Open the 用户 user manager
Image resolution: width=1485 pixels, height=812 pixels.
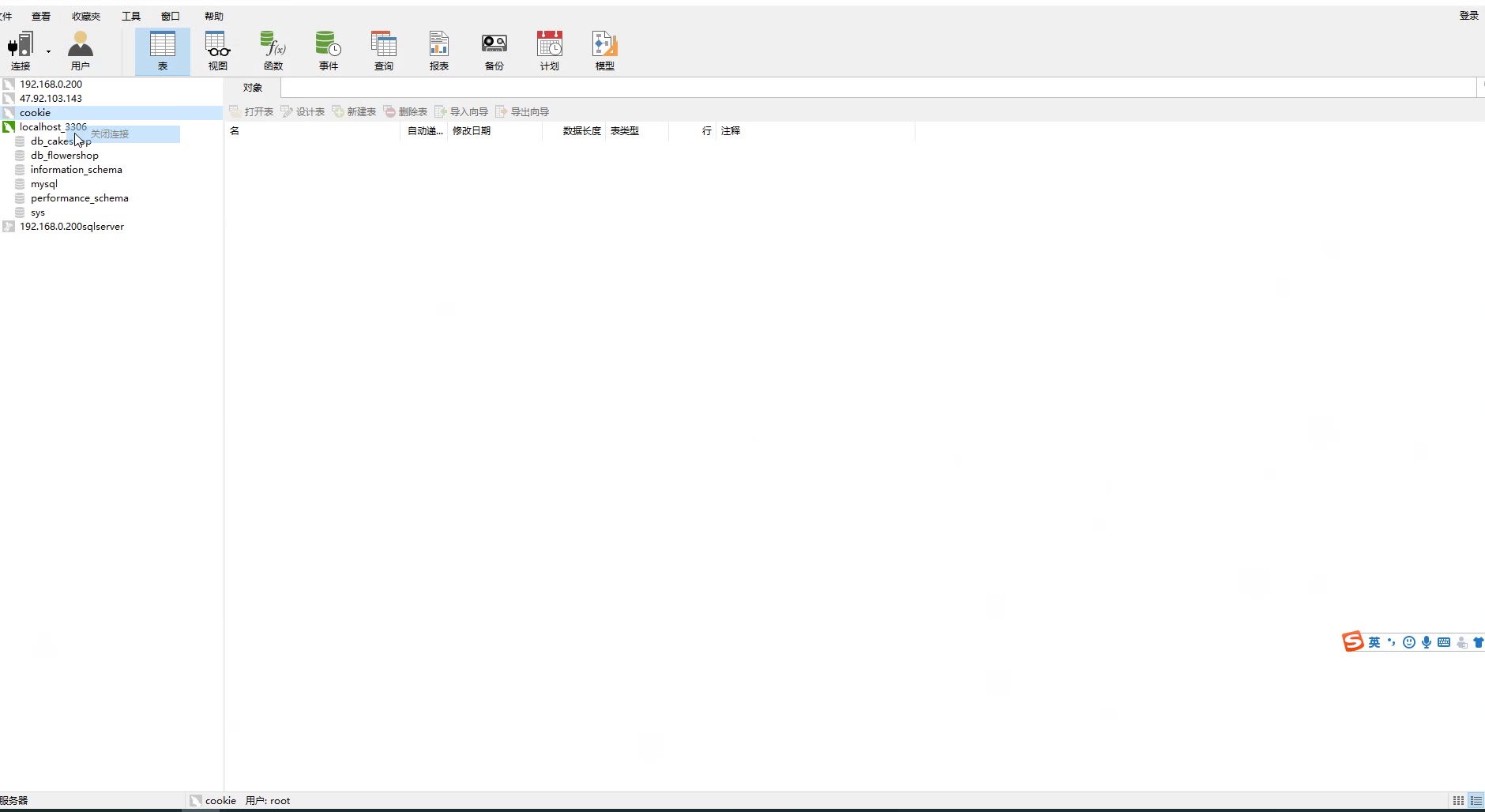coord(81,51)
